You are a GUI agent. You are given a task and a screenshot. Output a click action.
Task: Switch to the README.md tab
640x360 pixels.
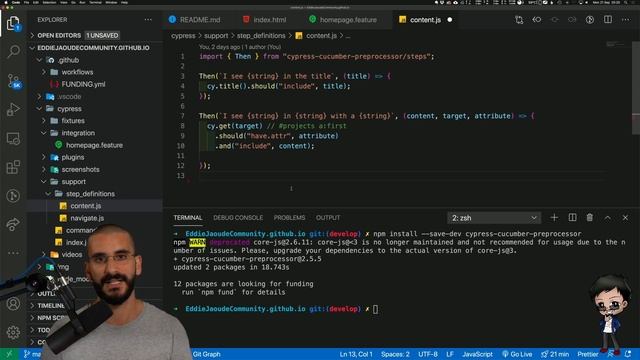click(194, 20)
